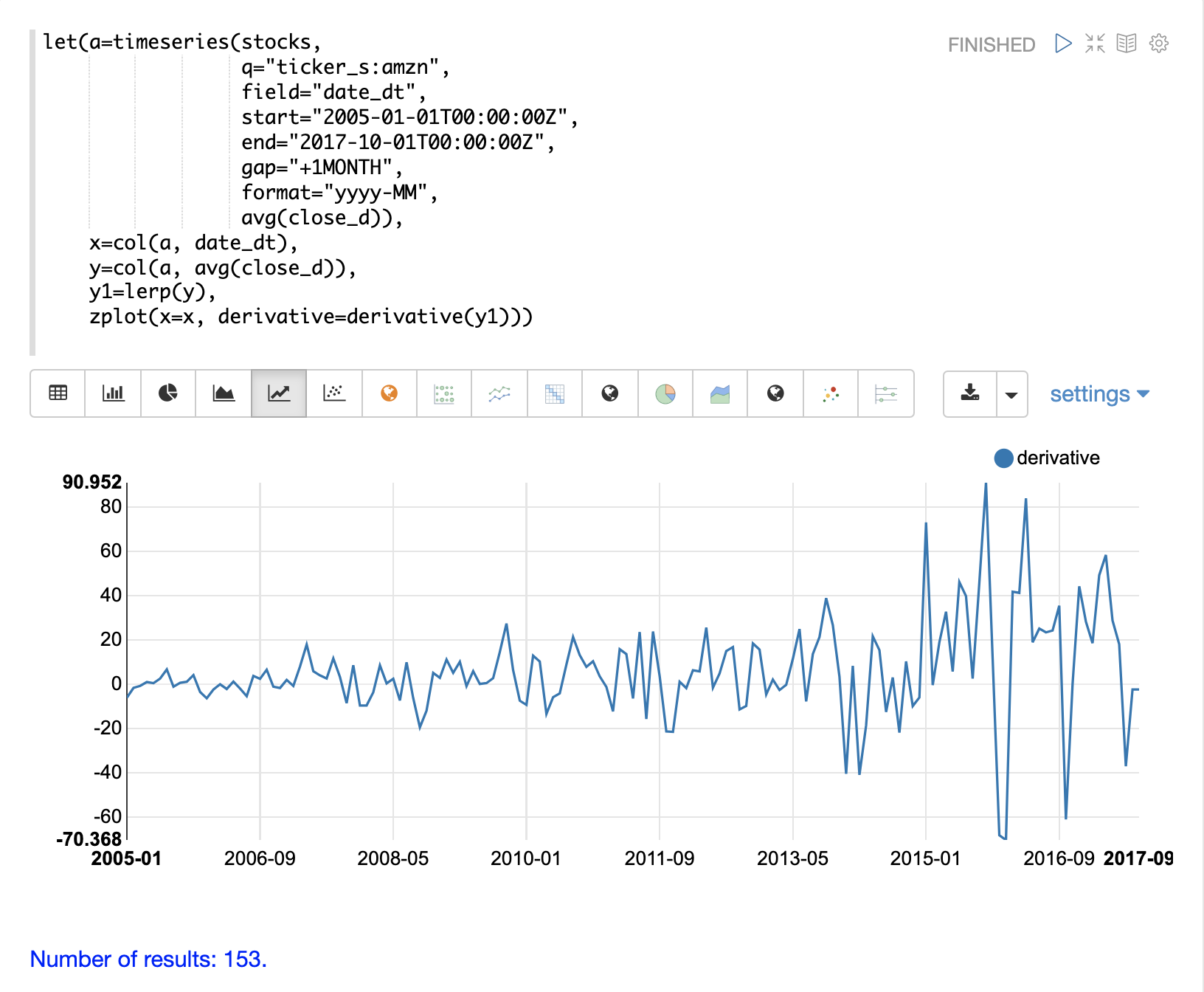Image resolution: width=1204 pixels, height=992 pixels.
Task: Toggle the paragraph output with book icon
Action: click(x=1127, y=44)
